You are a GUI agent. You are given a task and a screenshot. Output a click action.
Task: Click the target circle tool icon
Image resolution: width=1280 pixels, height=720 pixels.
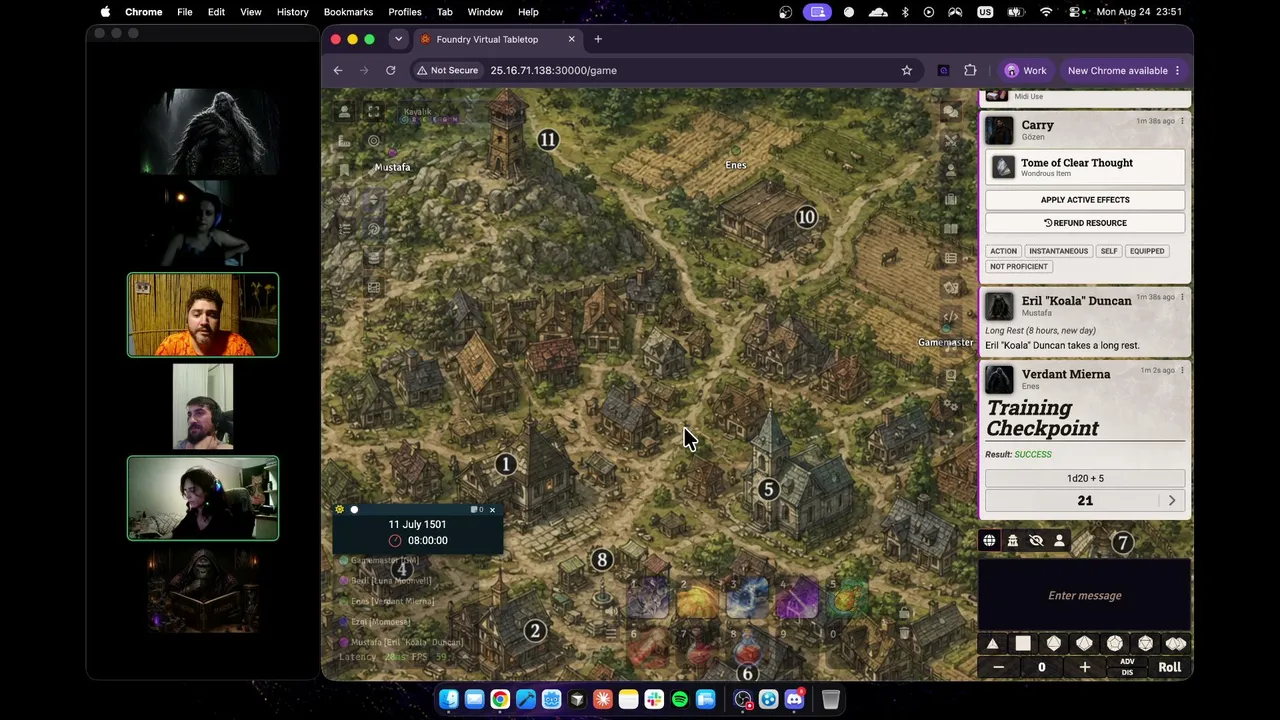(373, 141)
